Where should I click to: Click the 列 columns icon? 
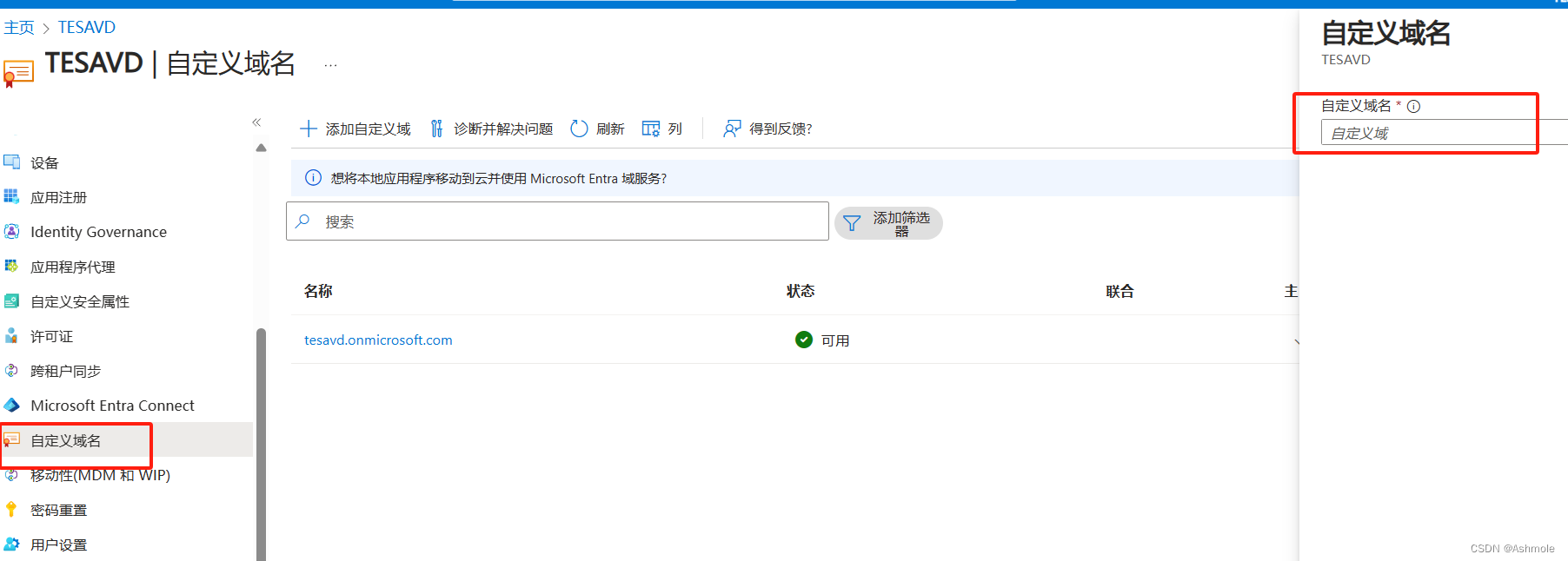[651, 129]
